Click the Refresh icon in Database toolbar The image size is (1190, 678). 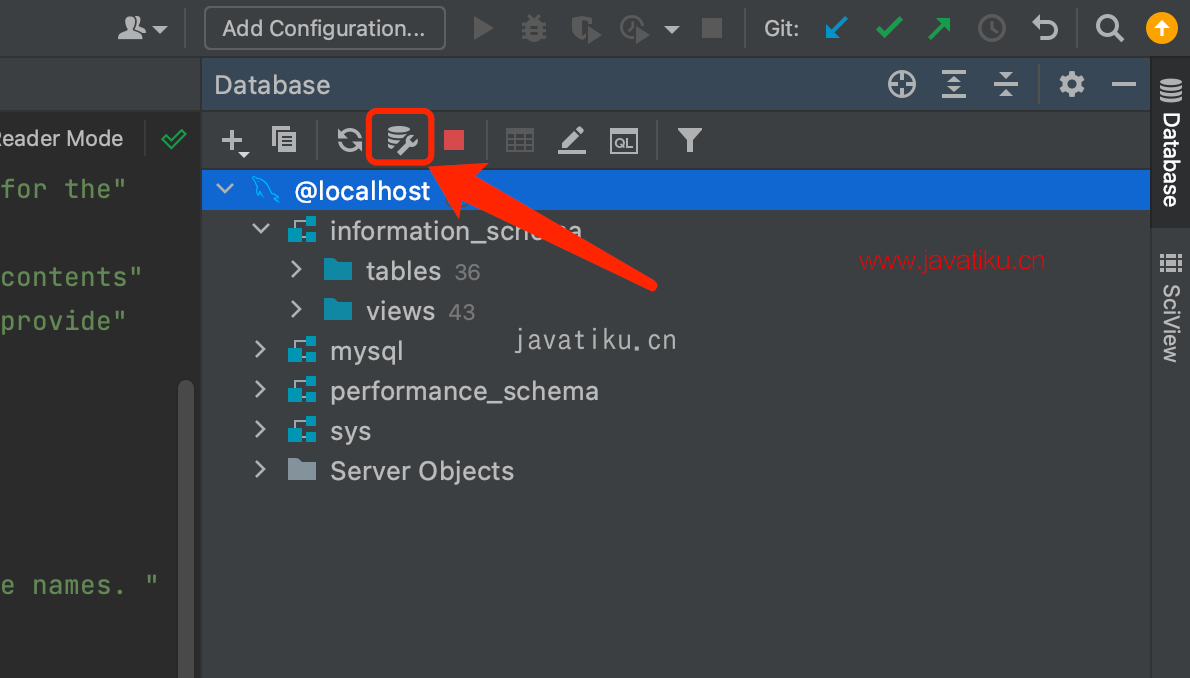(x=350, y=140)
